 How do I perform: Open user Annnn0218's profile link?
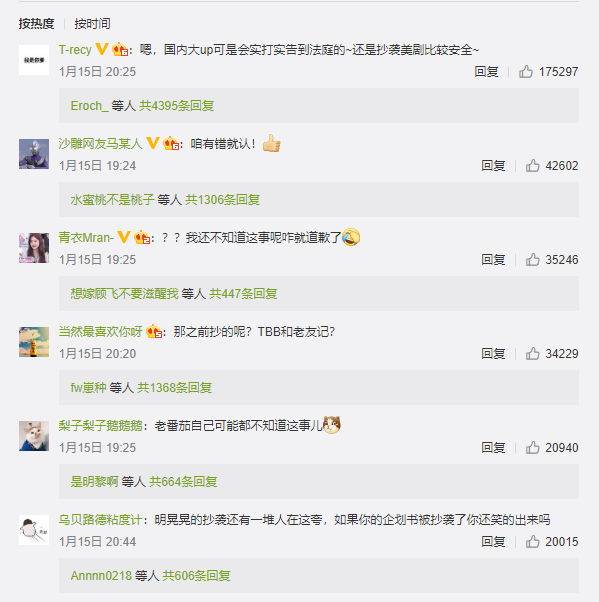101,576
